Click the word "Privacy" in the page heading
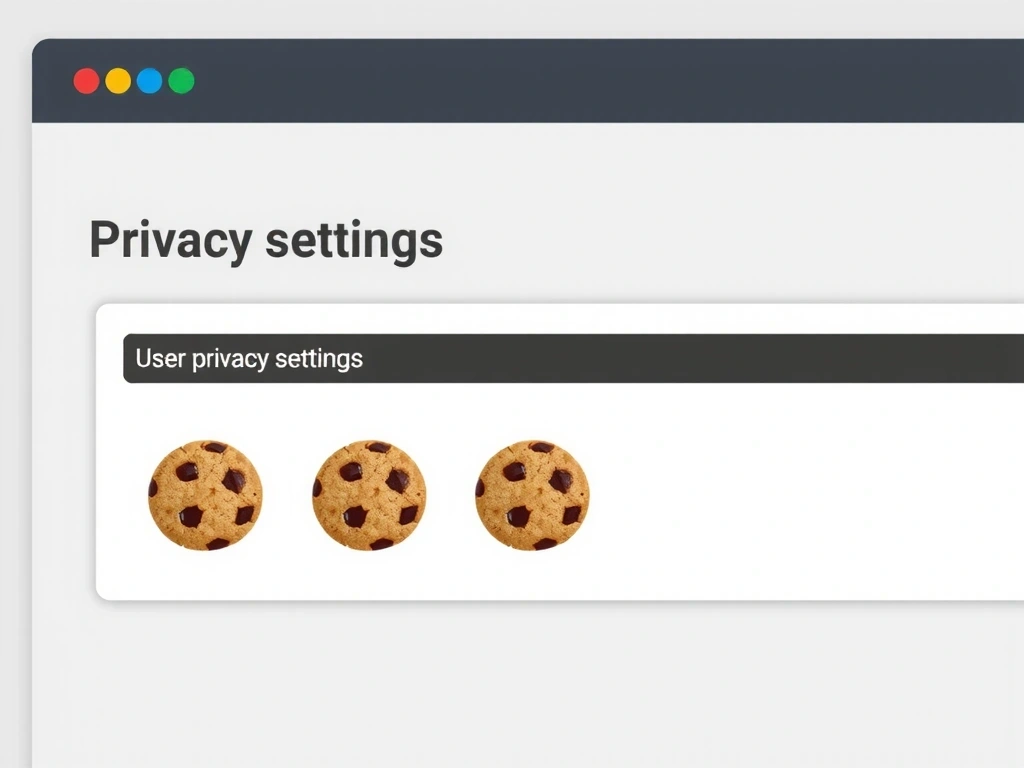1024x768 pixels. point(171,241)
